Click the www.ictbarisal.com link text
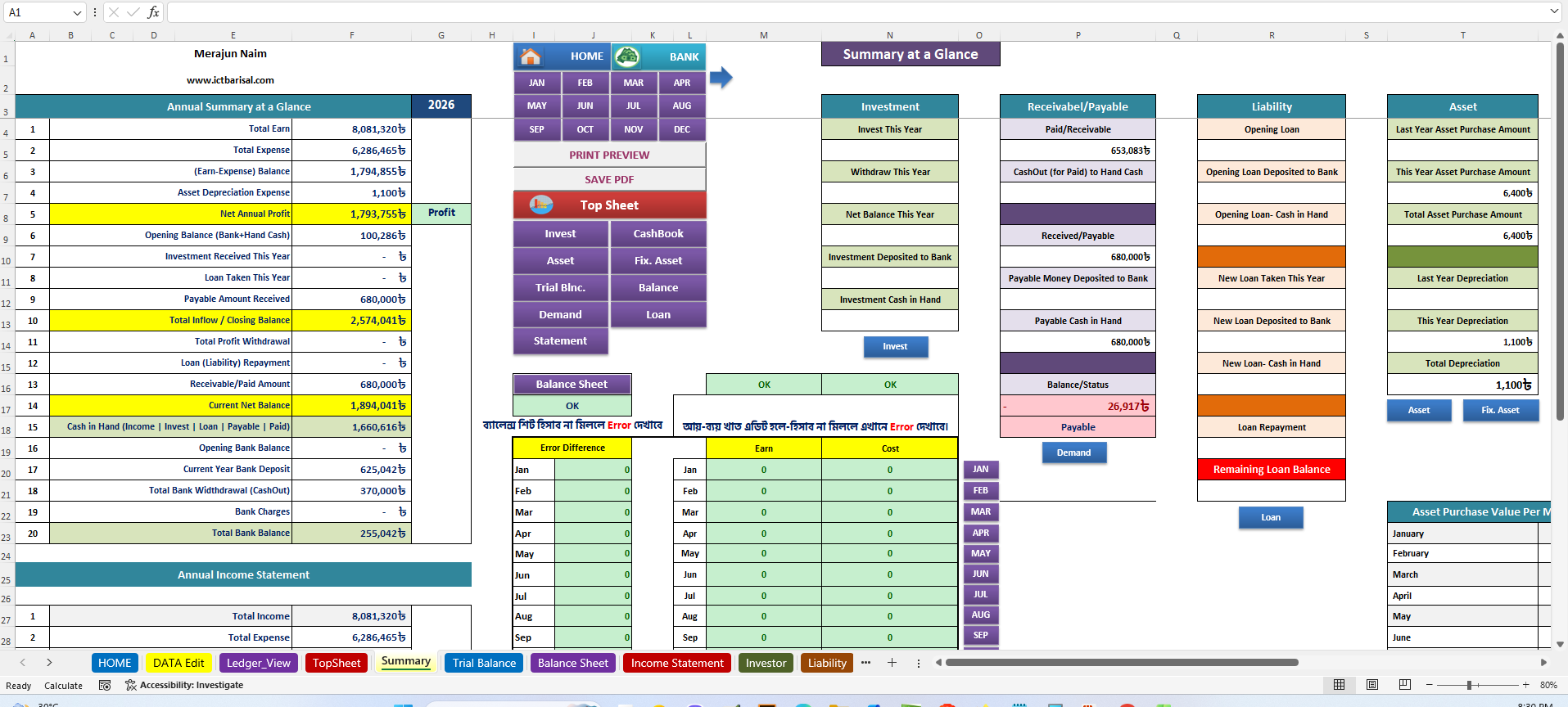Screen dimensions: 1568x707 tap(230, 80)
